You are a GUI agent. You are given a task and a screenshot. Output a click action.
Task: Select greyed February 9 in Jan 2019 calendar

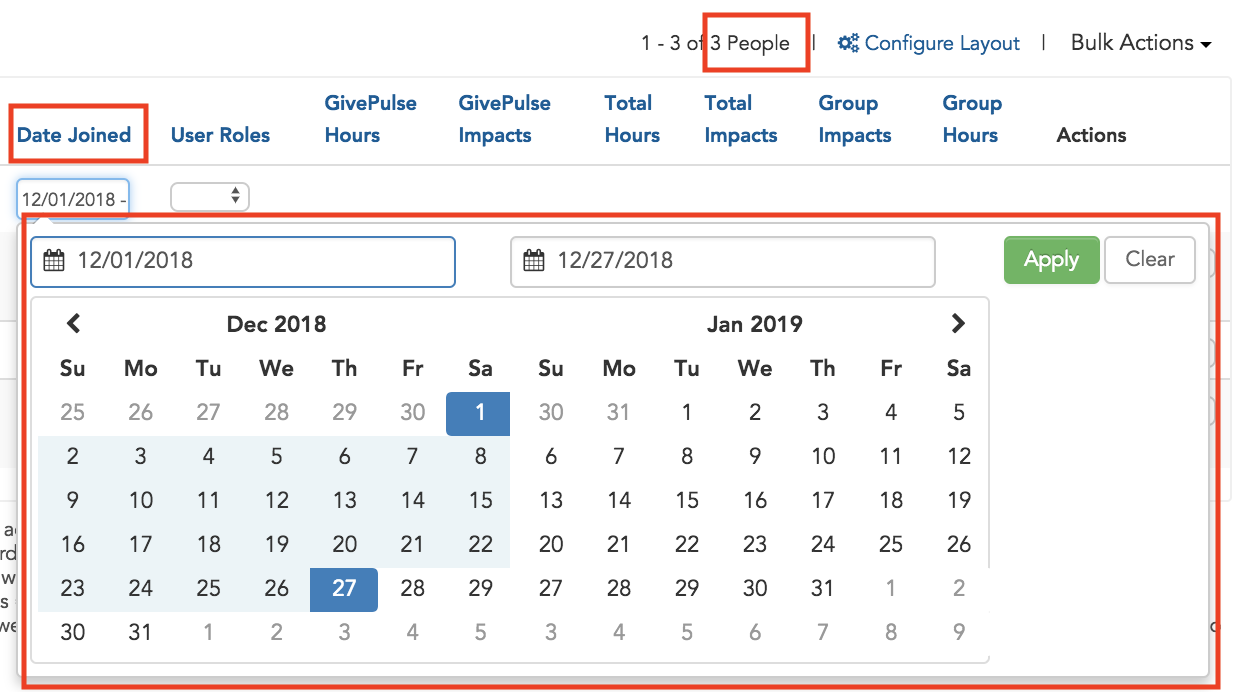(x=959, y=633)
